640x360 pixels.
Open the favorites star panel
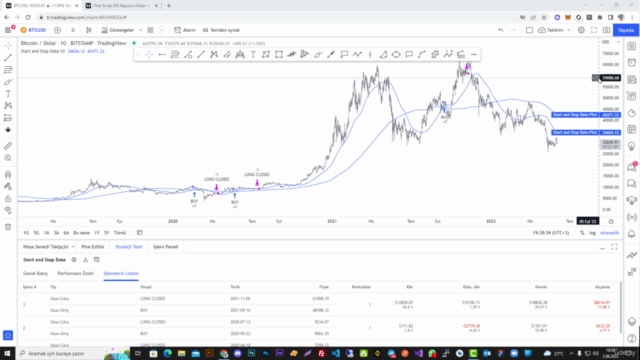(8, 336)
